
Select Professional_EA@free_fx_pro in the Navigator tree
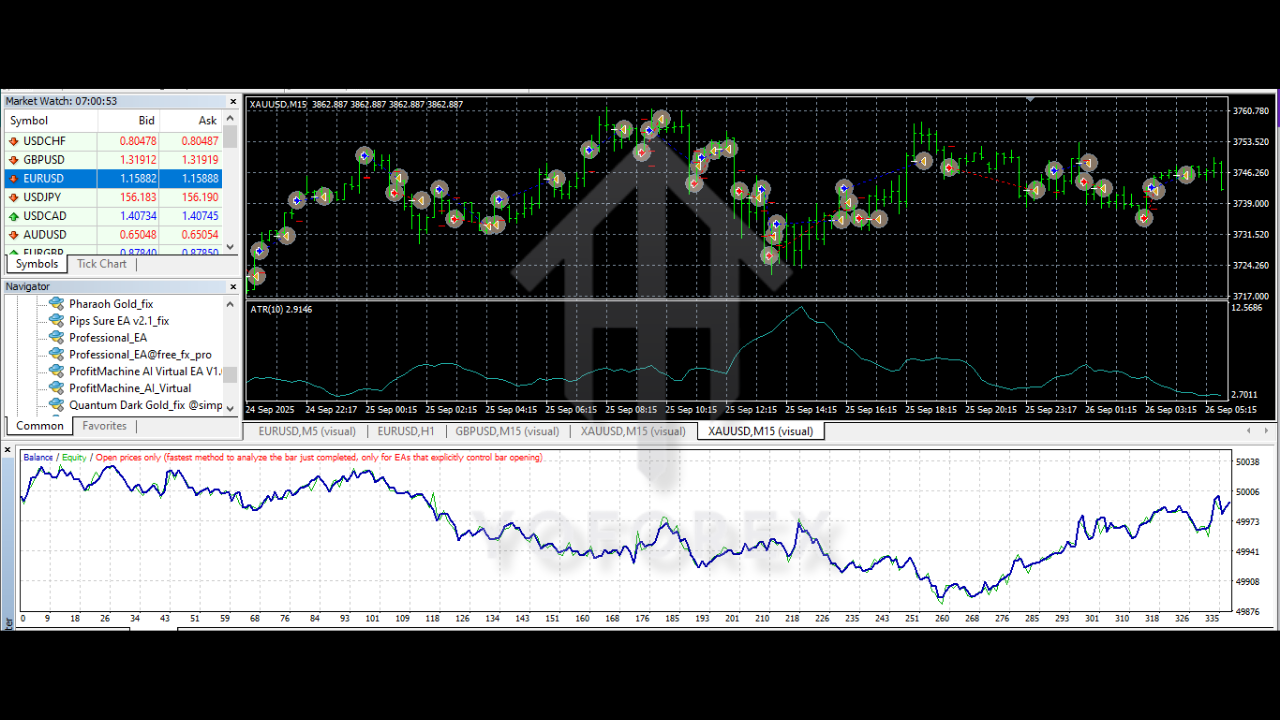point(57,354)
